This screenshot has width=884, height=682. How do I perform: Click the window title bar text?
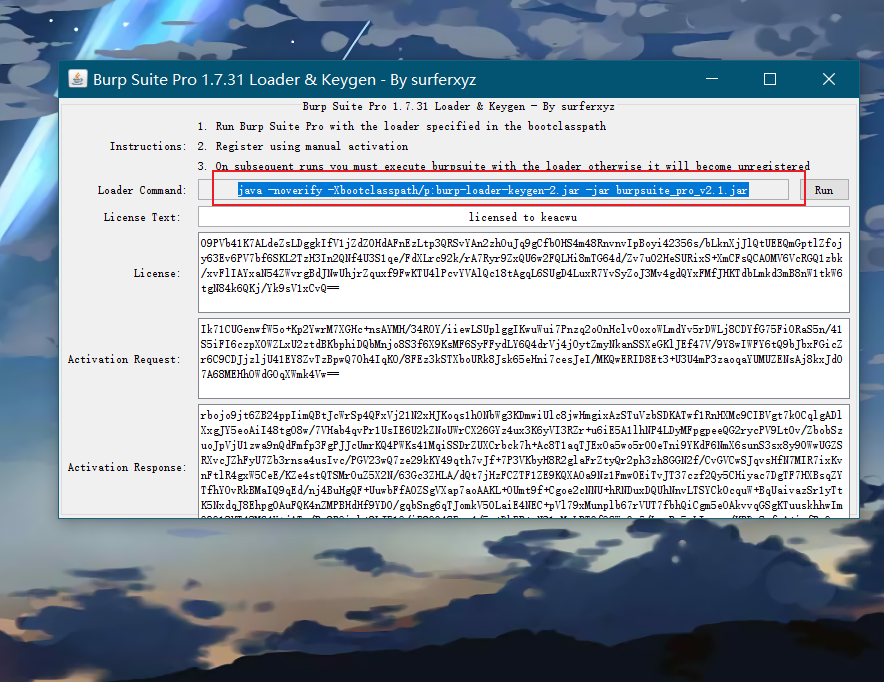point(284,79)
